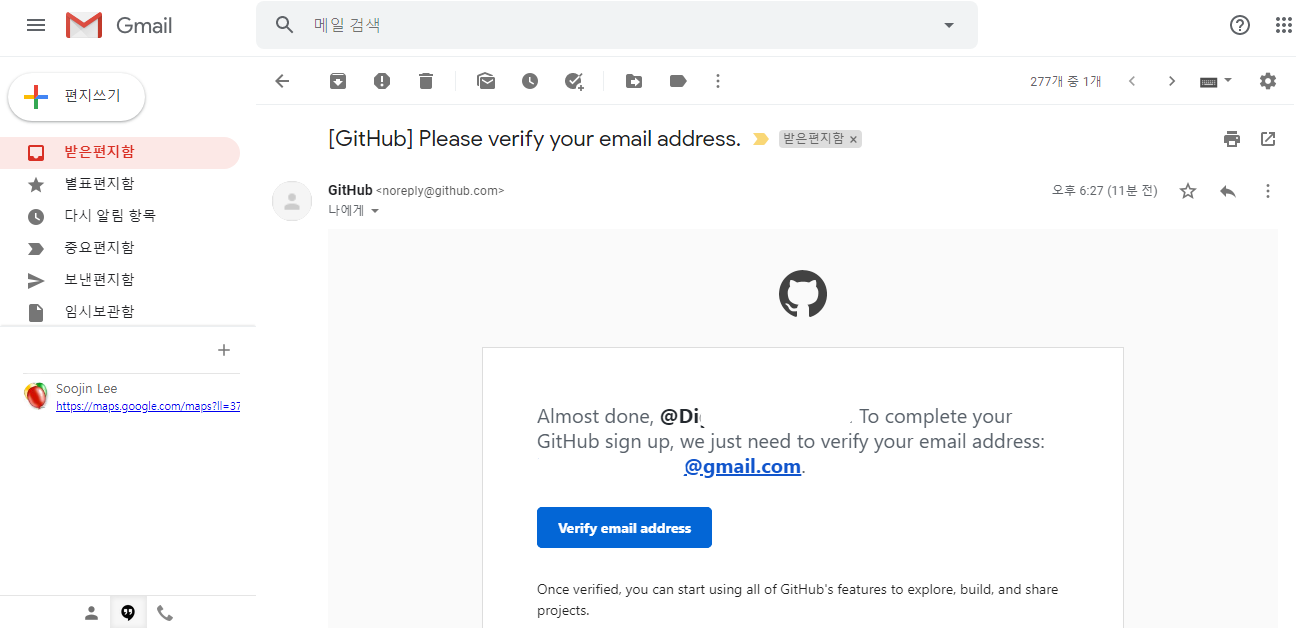Viewport: 1296px width, 628px height.
Task: Delete this email with trash icon
Action: [426, 81]
